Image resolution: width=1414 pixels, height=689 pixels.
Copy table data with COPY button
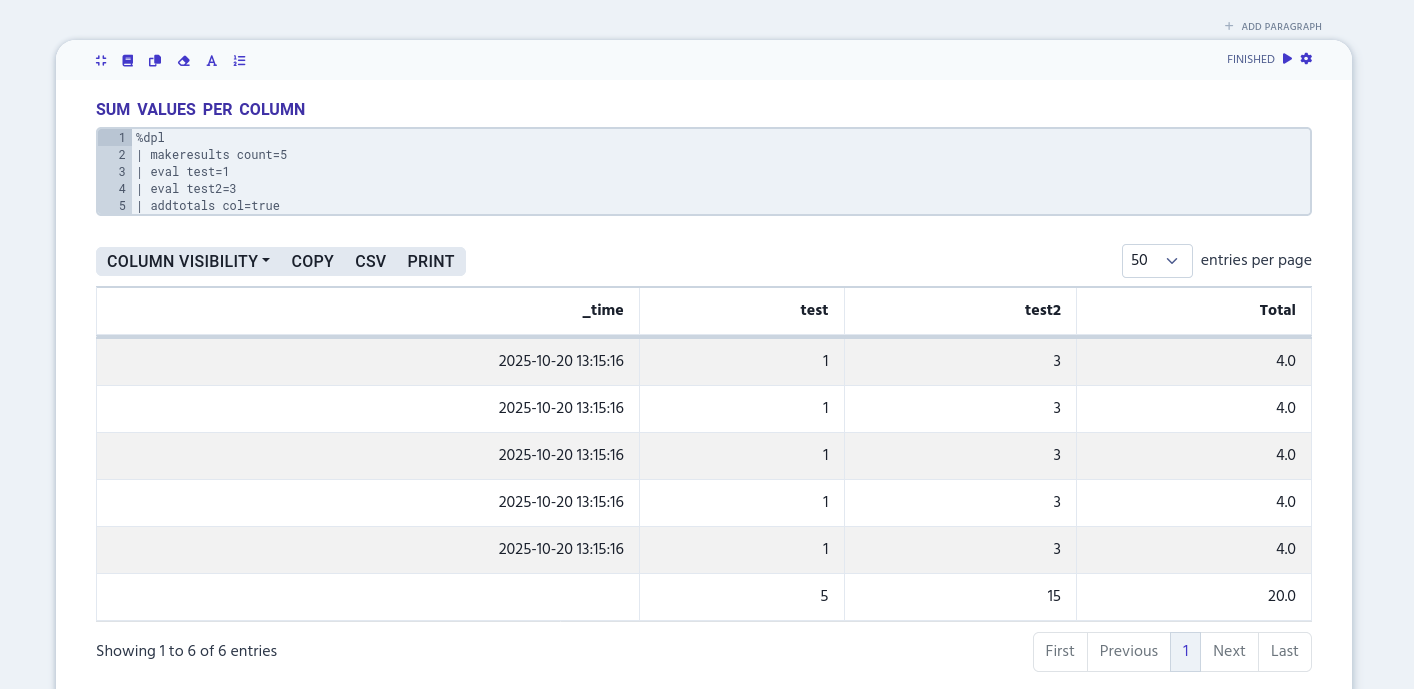[x=312, y=261]
